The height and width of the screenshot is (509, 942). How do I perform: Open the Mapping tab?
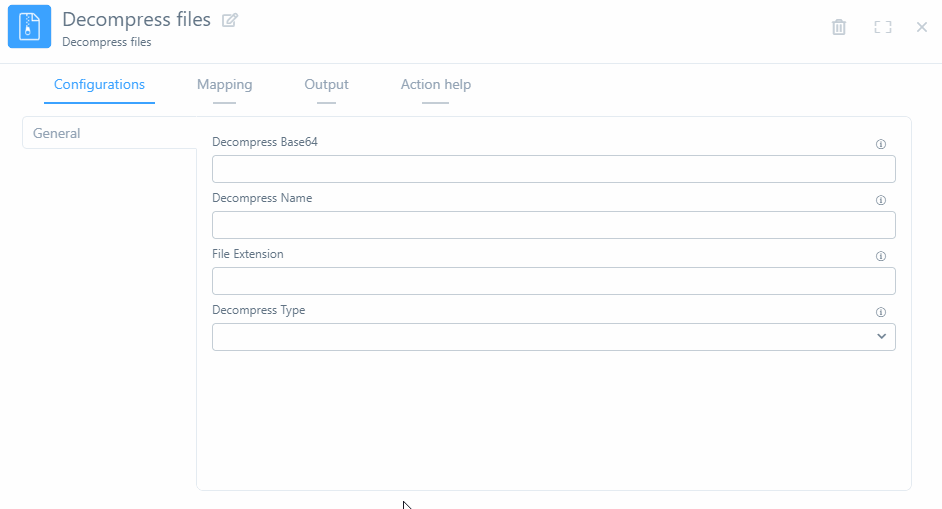(224, 85)
